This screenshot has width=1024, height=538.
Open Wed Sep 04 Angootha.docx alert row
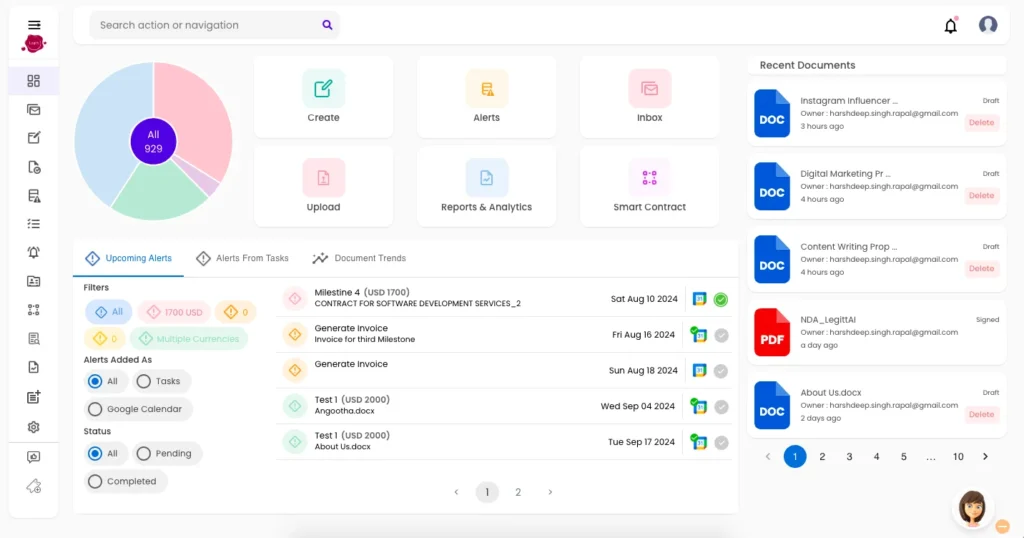click(504, 406)
